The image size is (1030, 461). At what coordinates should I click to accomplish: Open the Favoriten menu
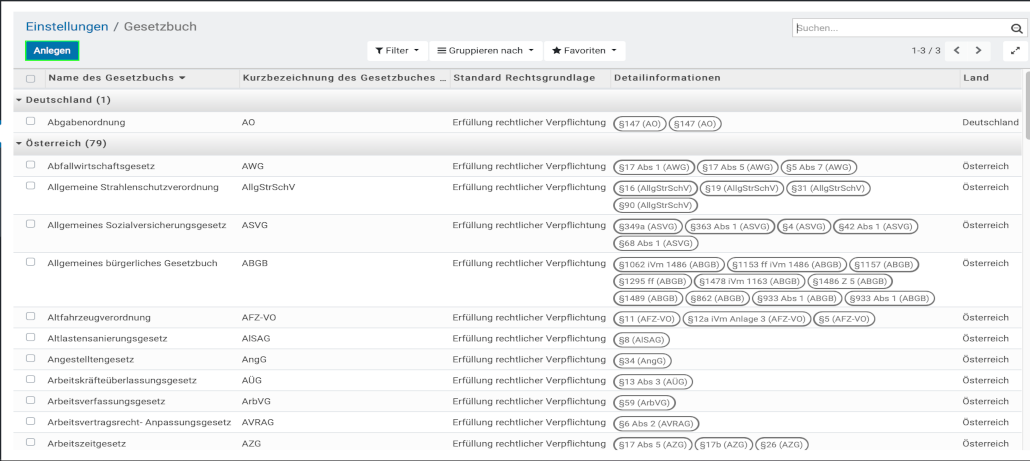[x=584, y=50]
